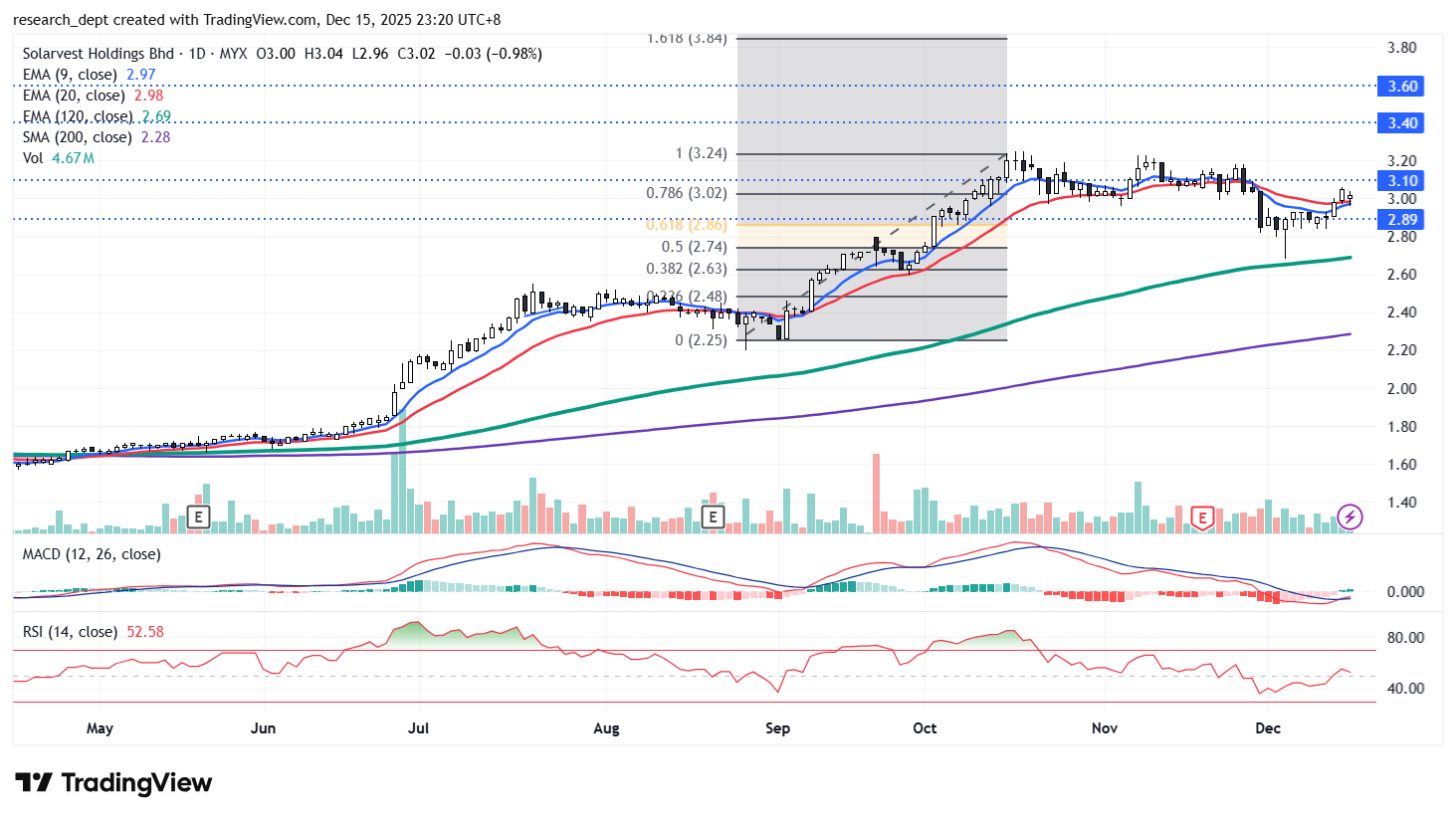Screen dimensions: 1456x820
Task: Click the Vol 4.67M volume legend
Action: (x=58, y=158)
